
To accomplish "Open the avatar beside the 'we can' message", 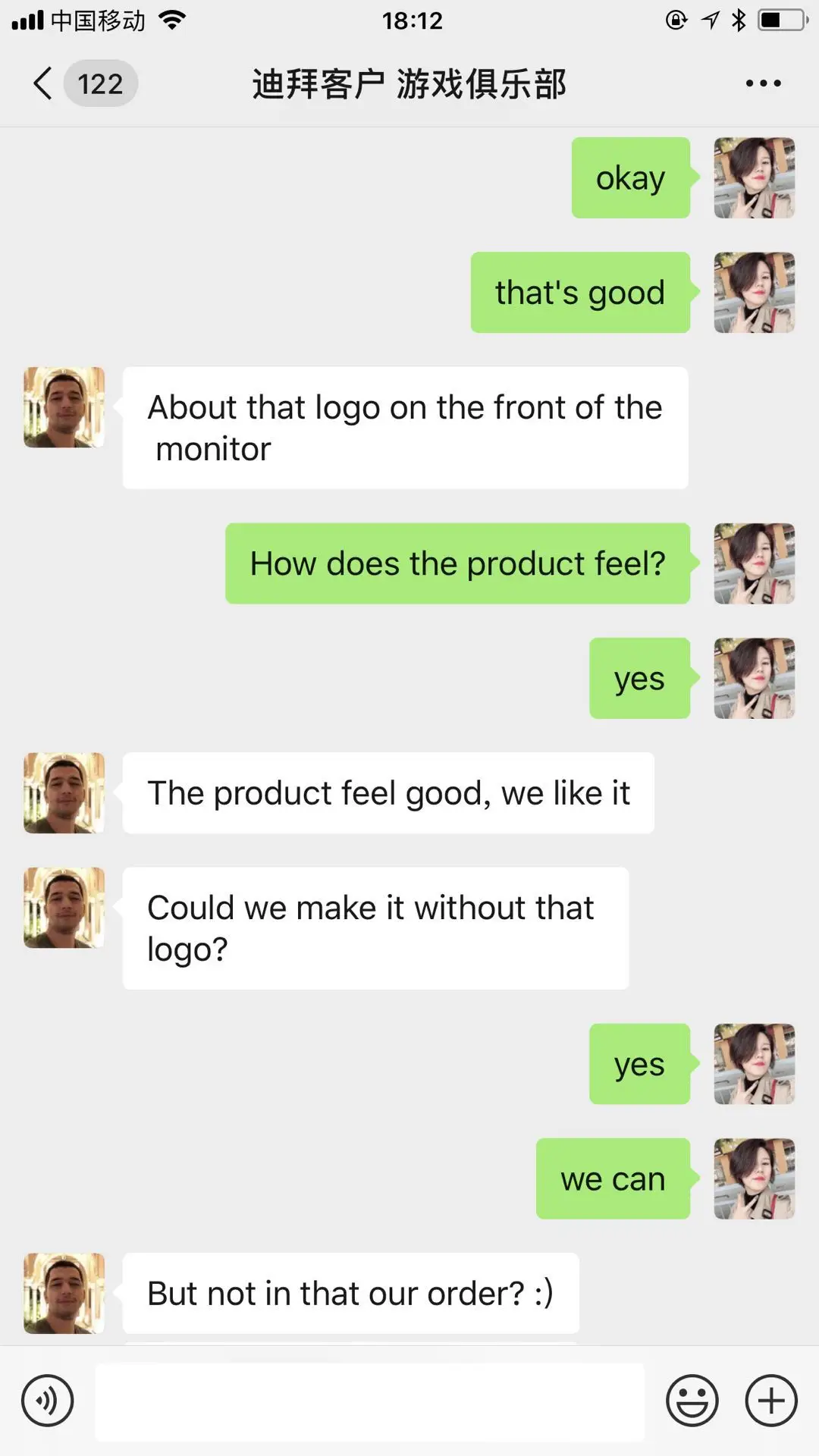I will (755, 1178).
